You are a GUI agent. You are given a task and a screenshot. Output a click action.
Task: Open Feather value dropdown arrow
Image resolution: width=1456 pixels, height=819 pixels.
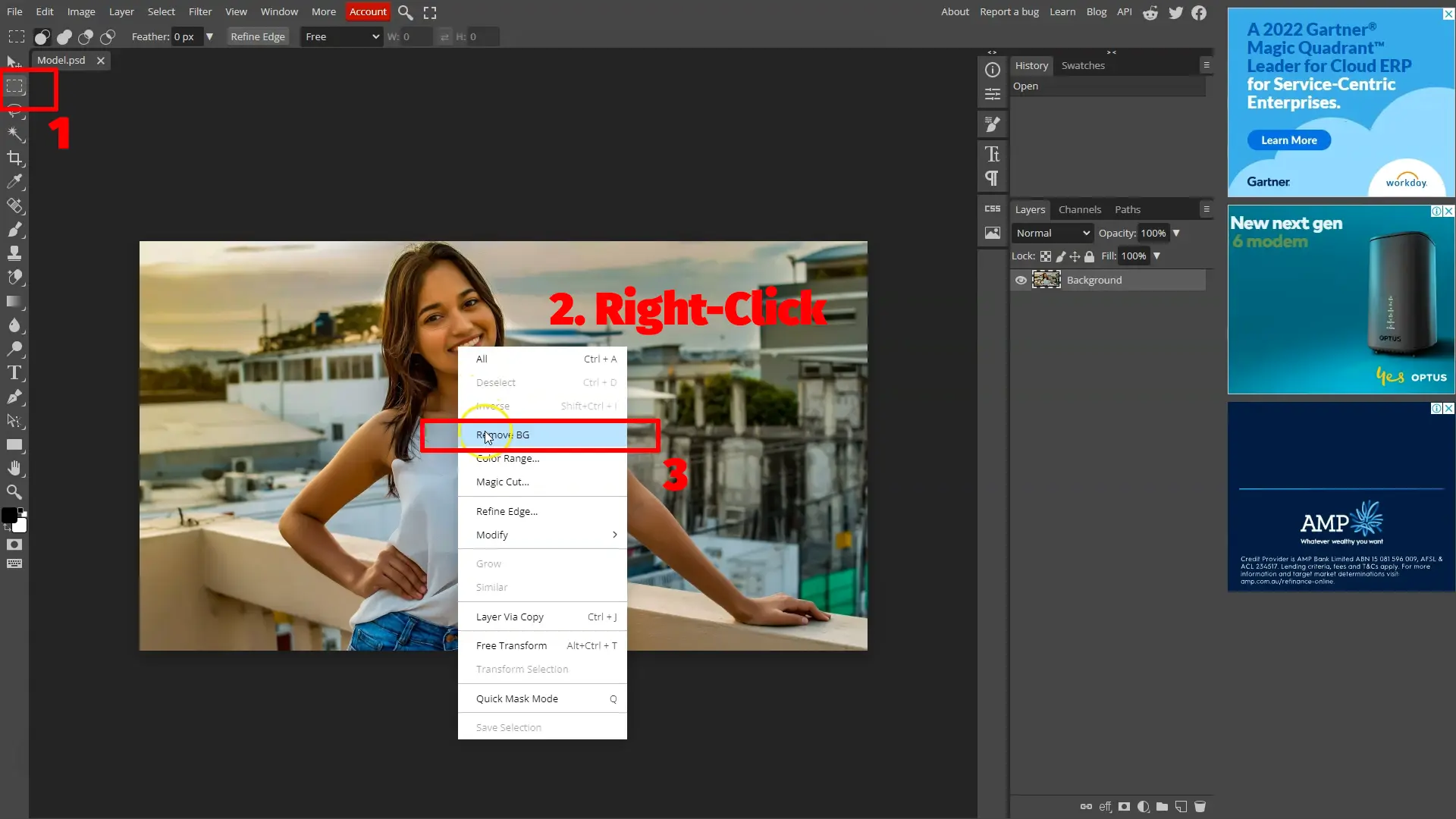[x=209, y=36]
